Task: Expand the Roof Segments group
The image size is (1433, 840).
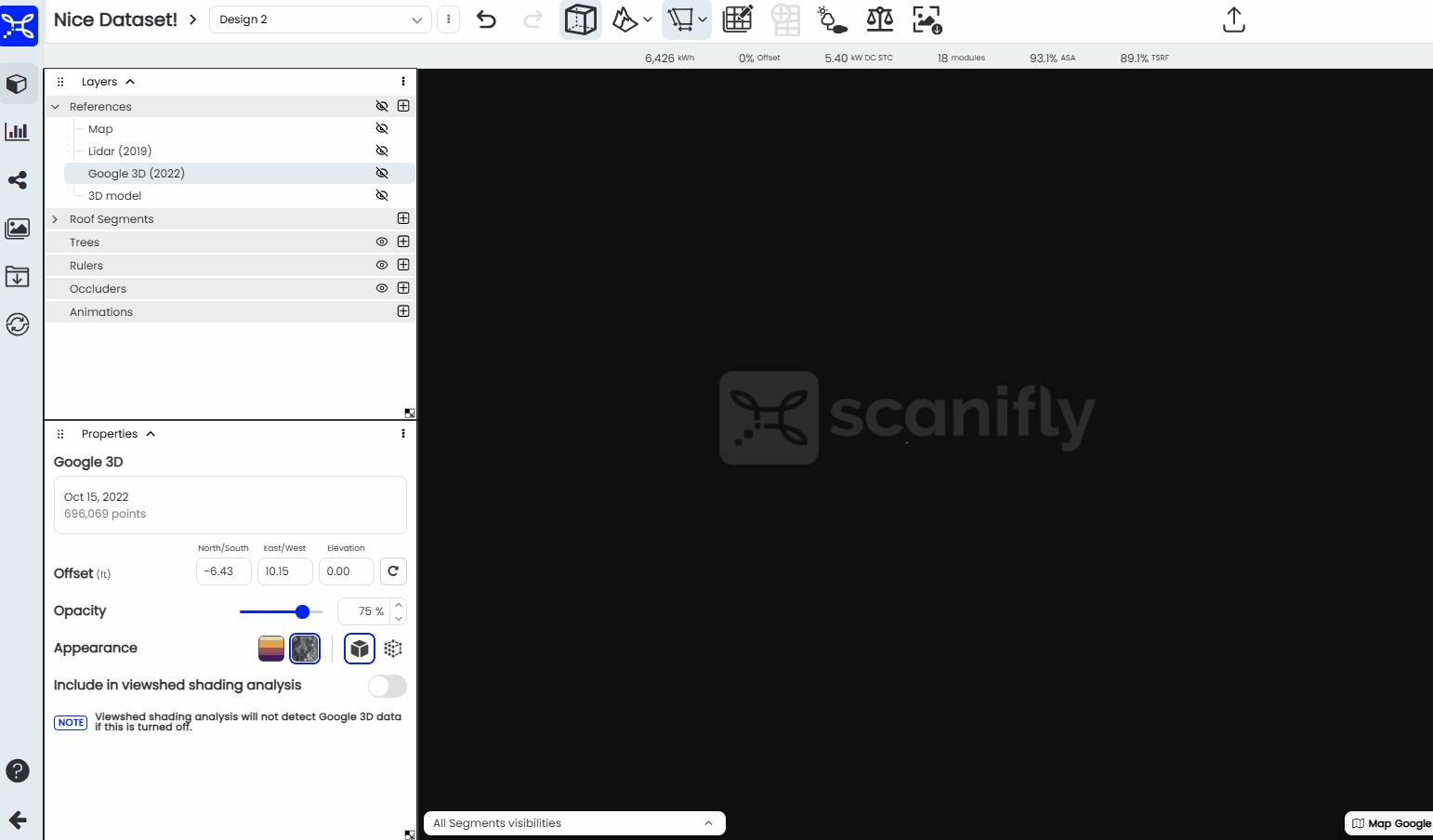Action: click(55, 219)
